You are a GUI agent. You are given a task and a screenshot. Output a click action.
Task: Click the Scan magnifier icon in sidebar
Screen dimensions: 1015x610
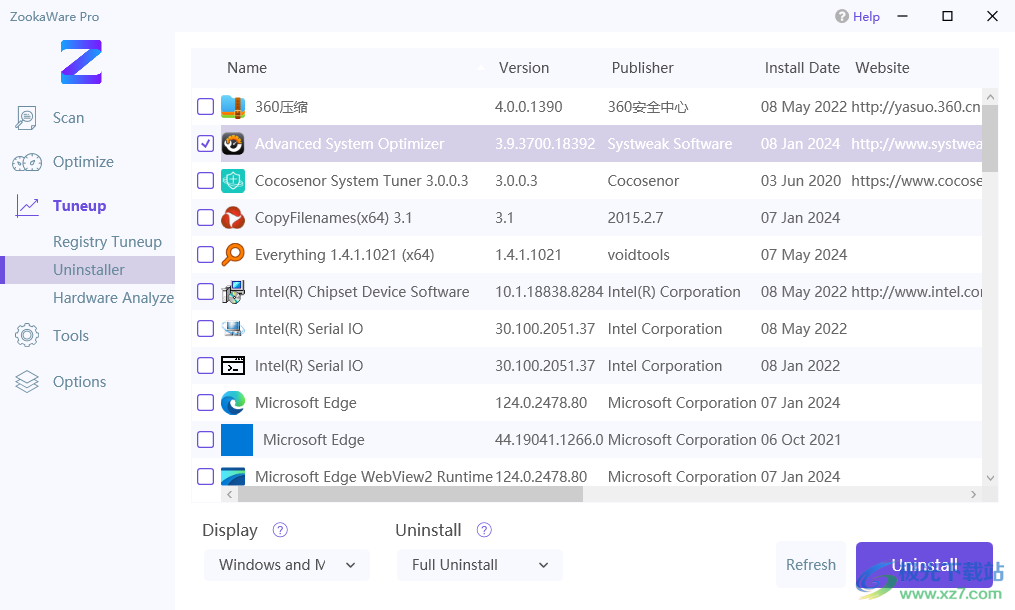27,118
